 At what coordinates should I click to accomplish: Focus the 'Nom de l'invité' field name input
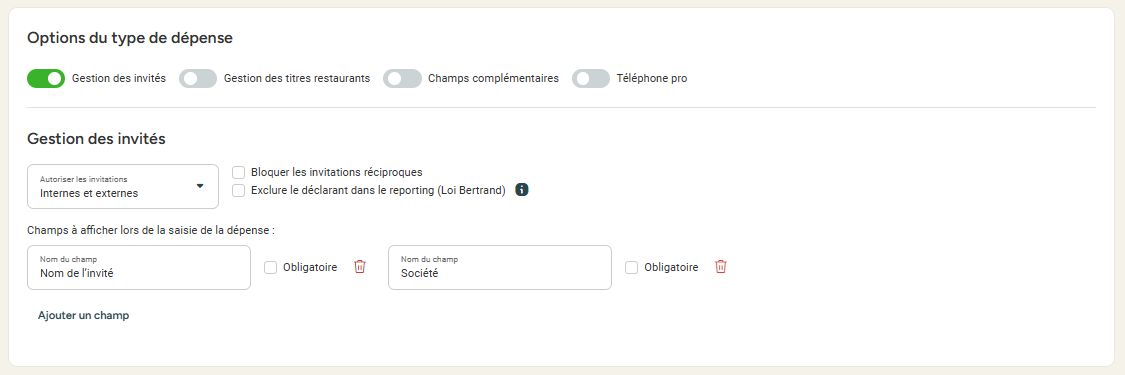[x=138, y=267]
